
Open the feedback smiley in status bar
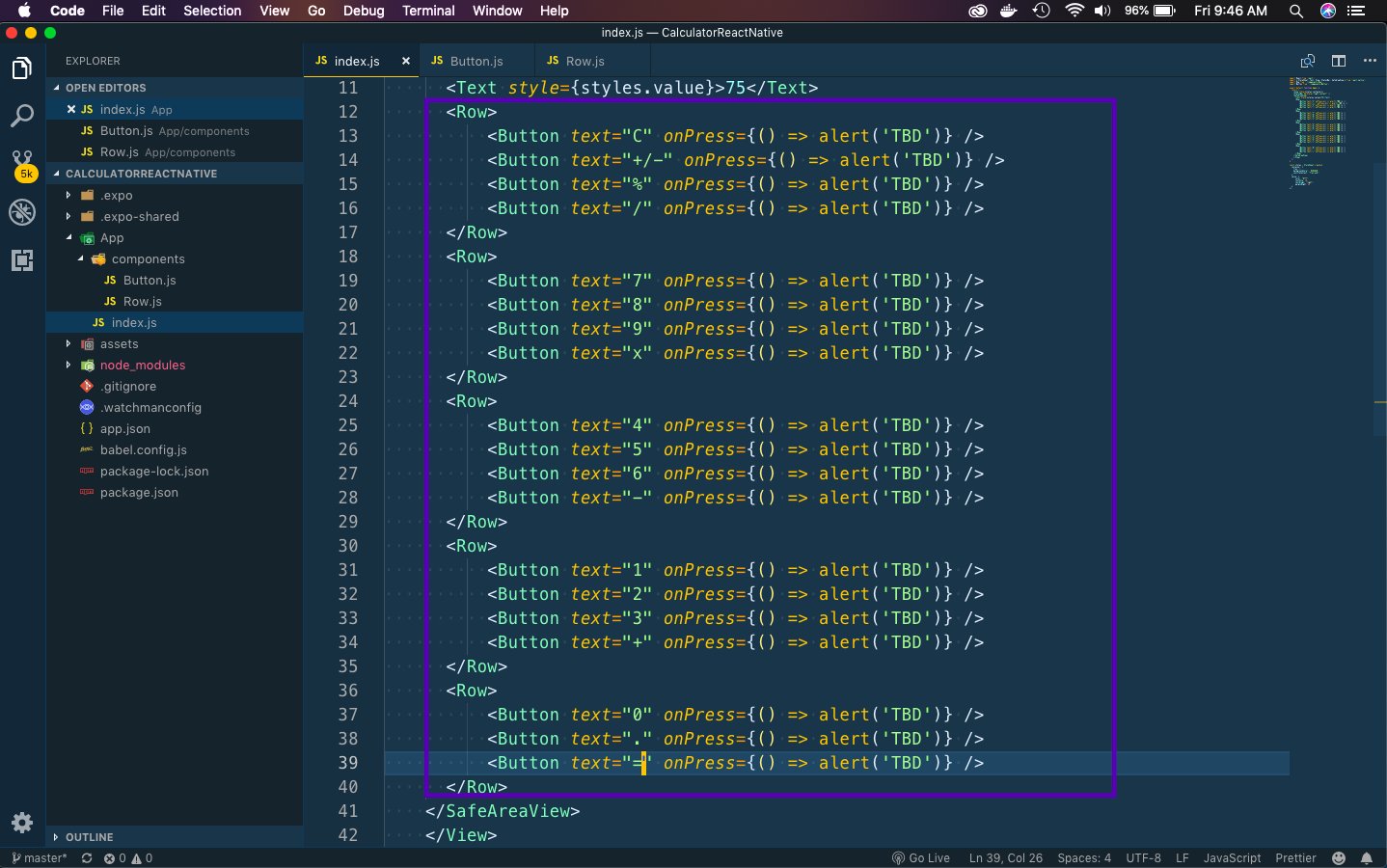(x=1339, y=858)
